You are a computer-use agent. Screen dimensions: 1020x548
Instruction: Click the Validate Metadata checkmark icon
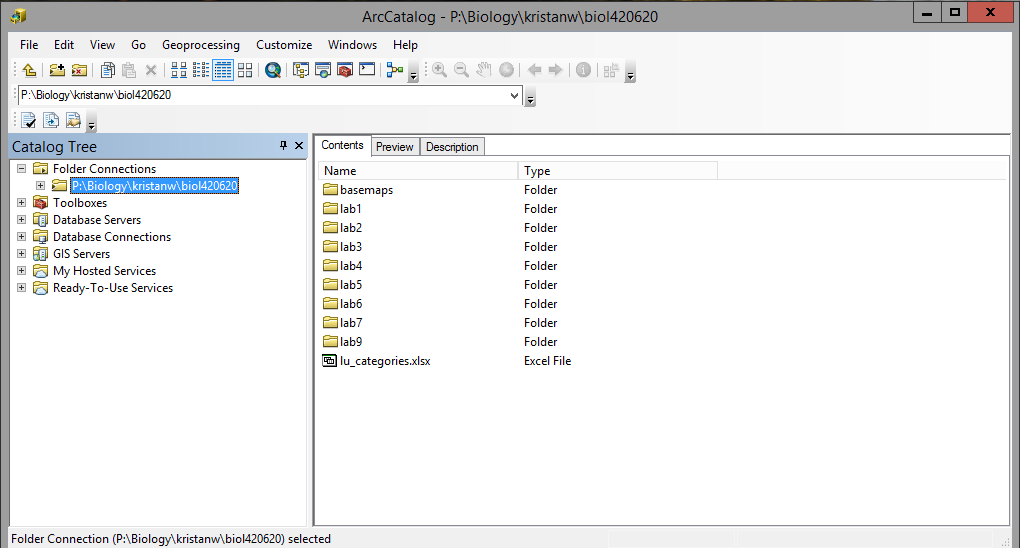[29, 120]
